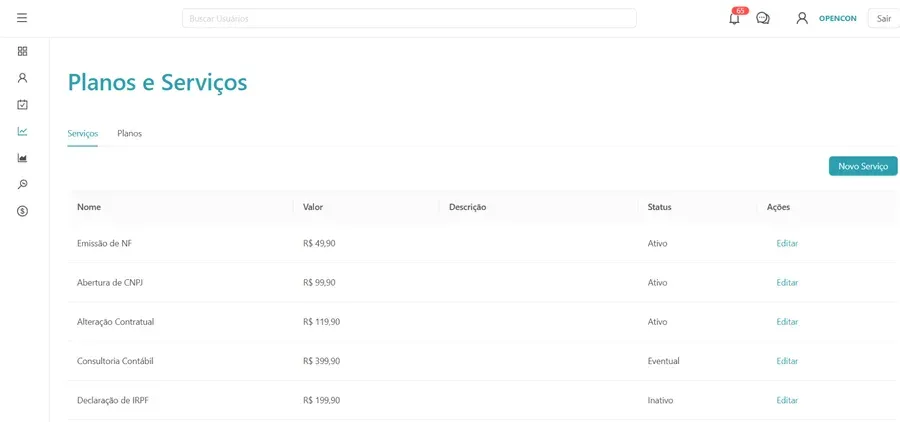Open the hamburger menu
The width and height of the screenshot is (900, 422).
(x=22, y=18)
